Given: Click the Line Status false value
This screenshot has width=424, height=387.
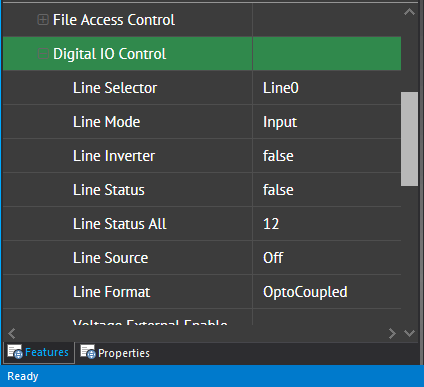Looking at the screenshot, I should click(327, 190).
